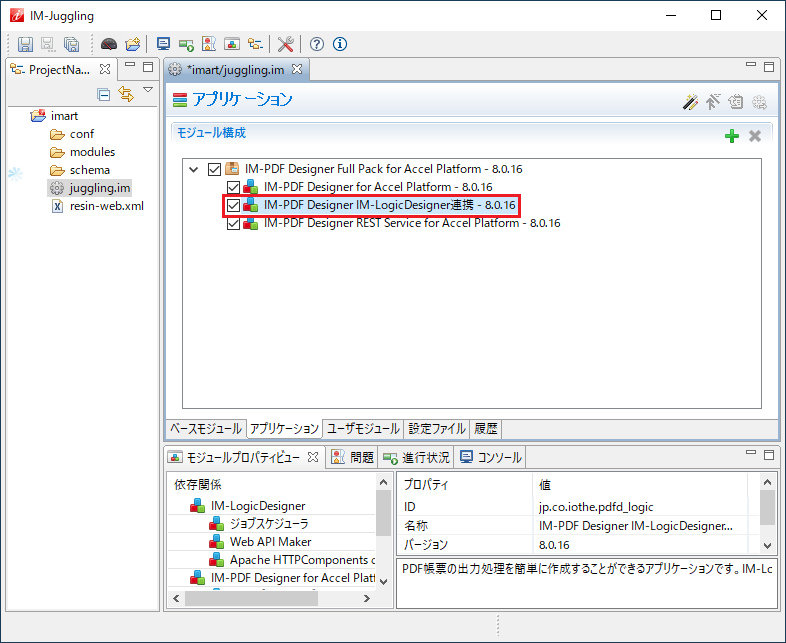
Task: Open the project navigator view menu triangle
Action: 148,90
